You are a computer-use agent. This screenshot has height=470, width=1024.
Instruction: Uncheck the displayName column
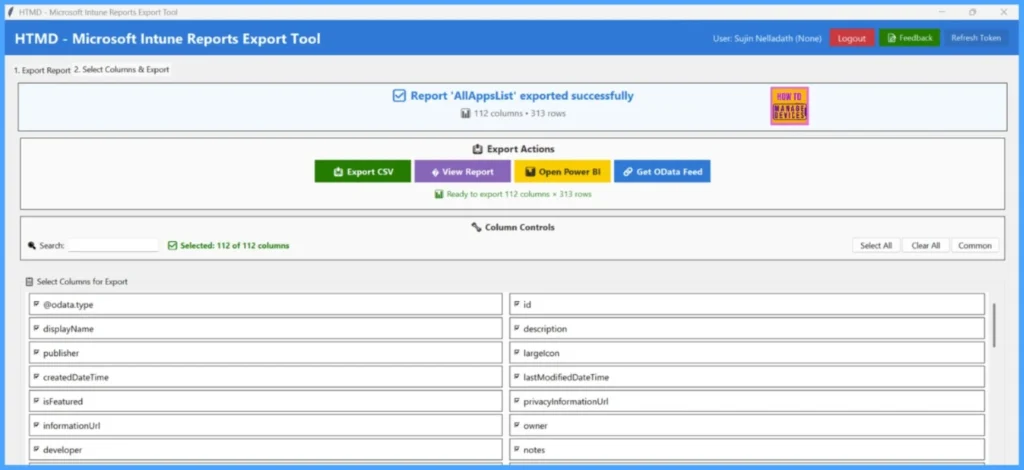point(36,328)
